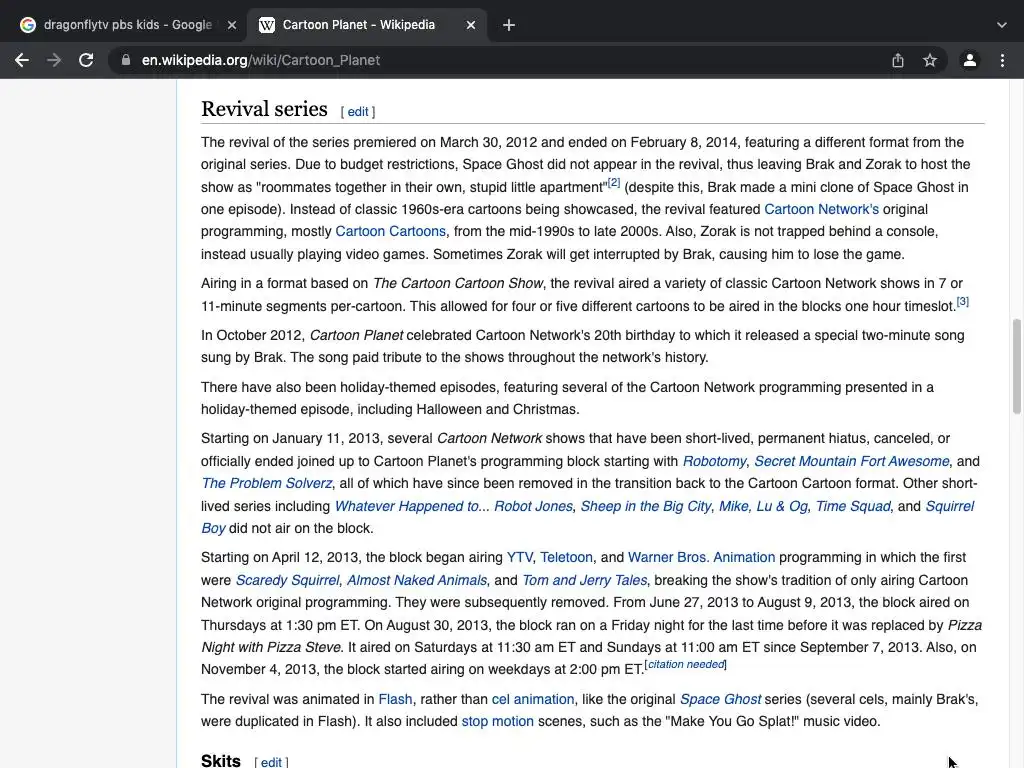
Task: Follow The Problem Solverz link
Action: coord(266,483)
